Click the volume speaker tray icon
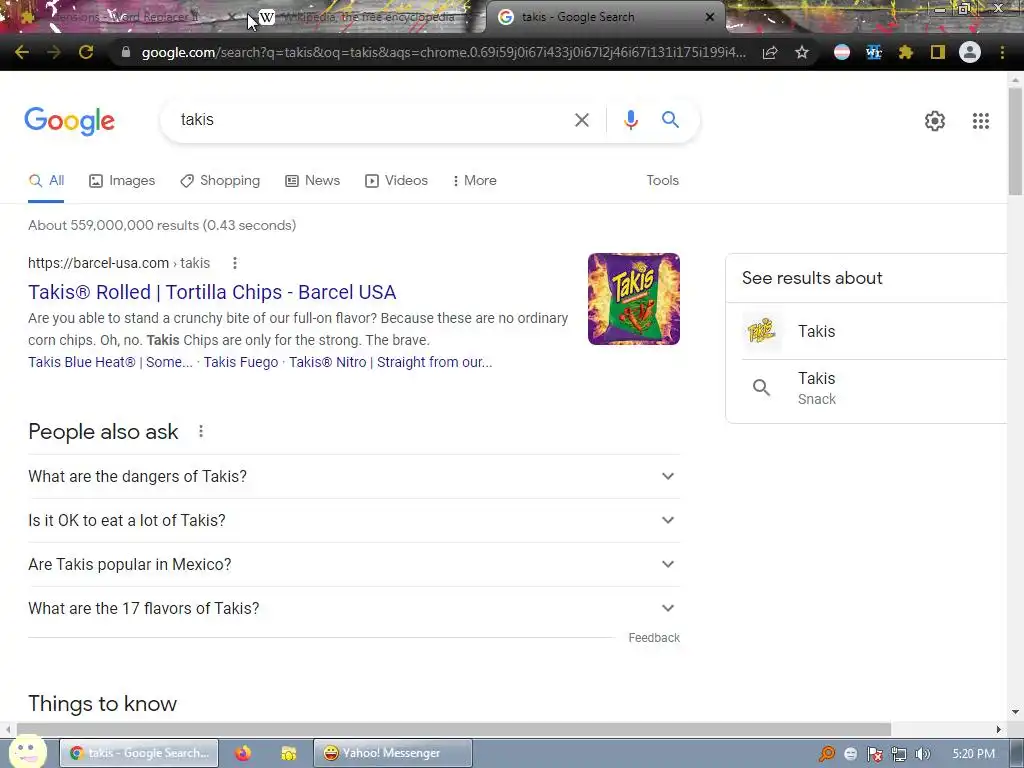The height and width of the screenshot is (768, 1024). 922,754
